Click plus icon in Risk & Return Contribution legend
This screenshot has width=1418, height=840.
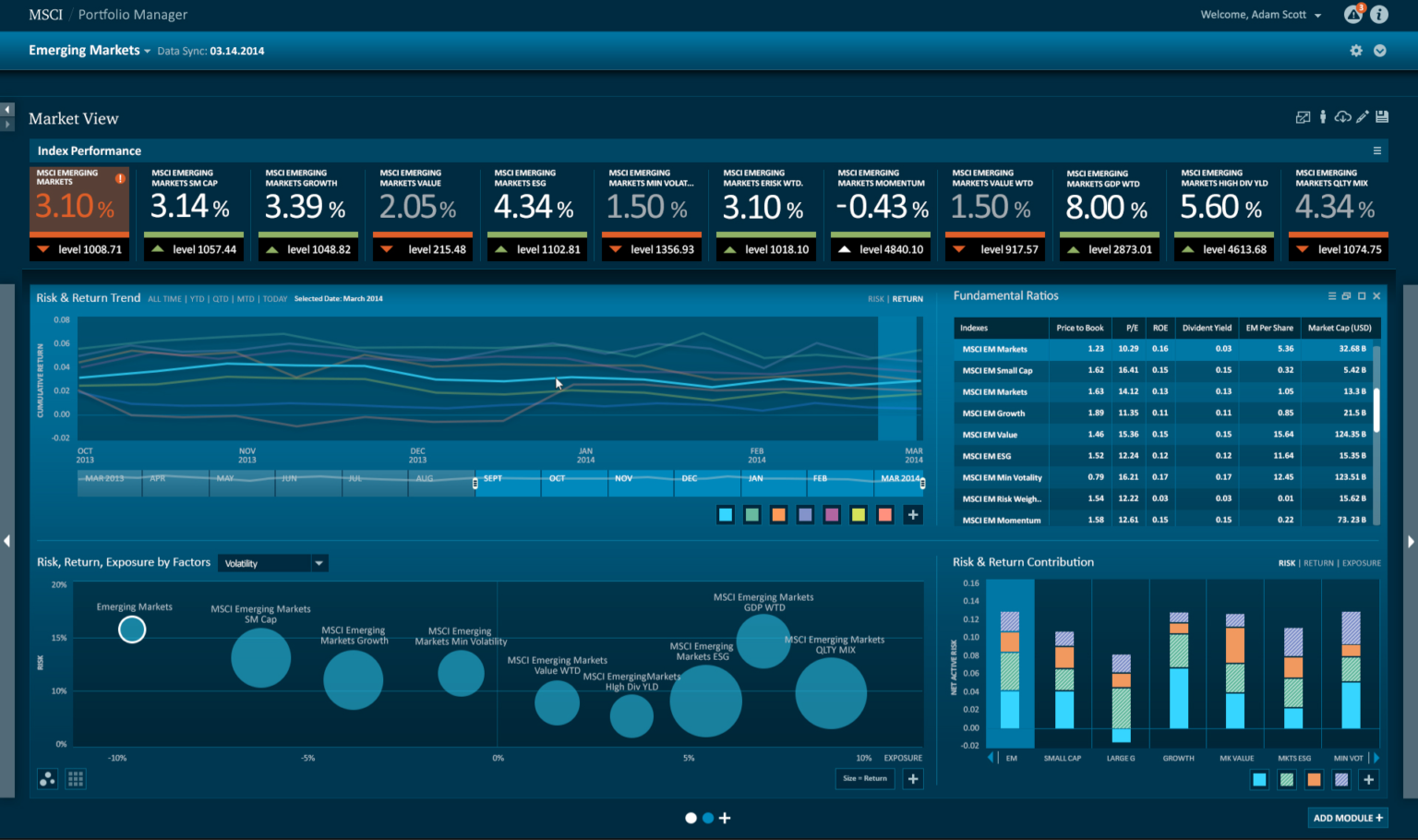[x=1369, y=780]
